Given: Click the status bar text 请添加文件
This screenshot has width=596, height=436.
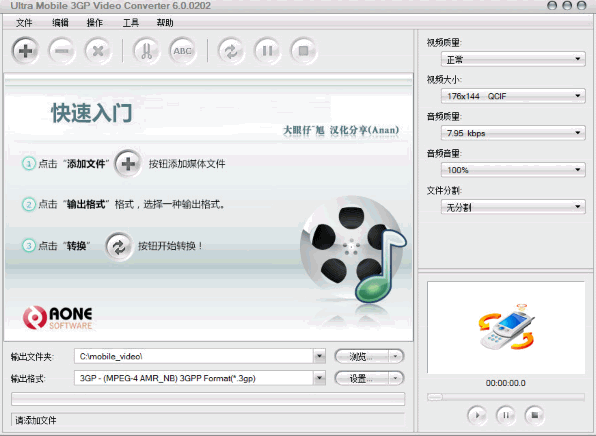Looking at the screenshot, I should point(36,420).
